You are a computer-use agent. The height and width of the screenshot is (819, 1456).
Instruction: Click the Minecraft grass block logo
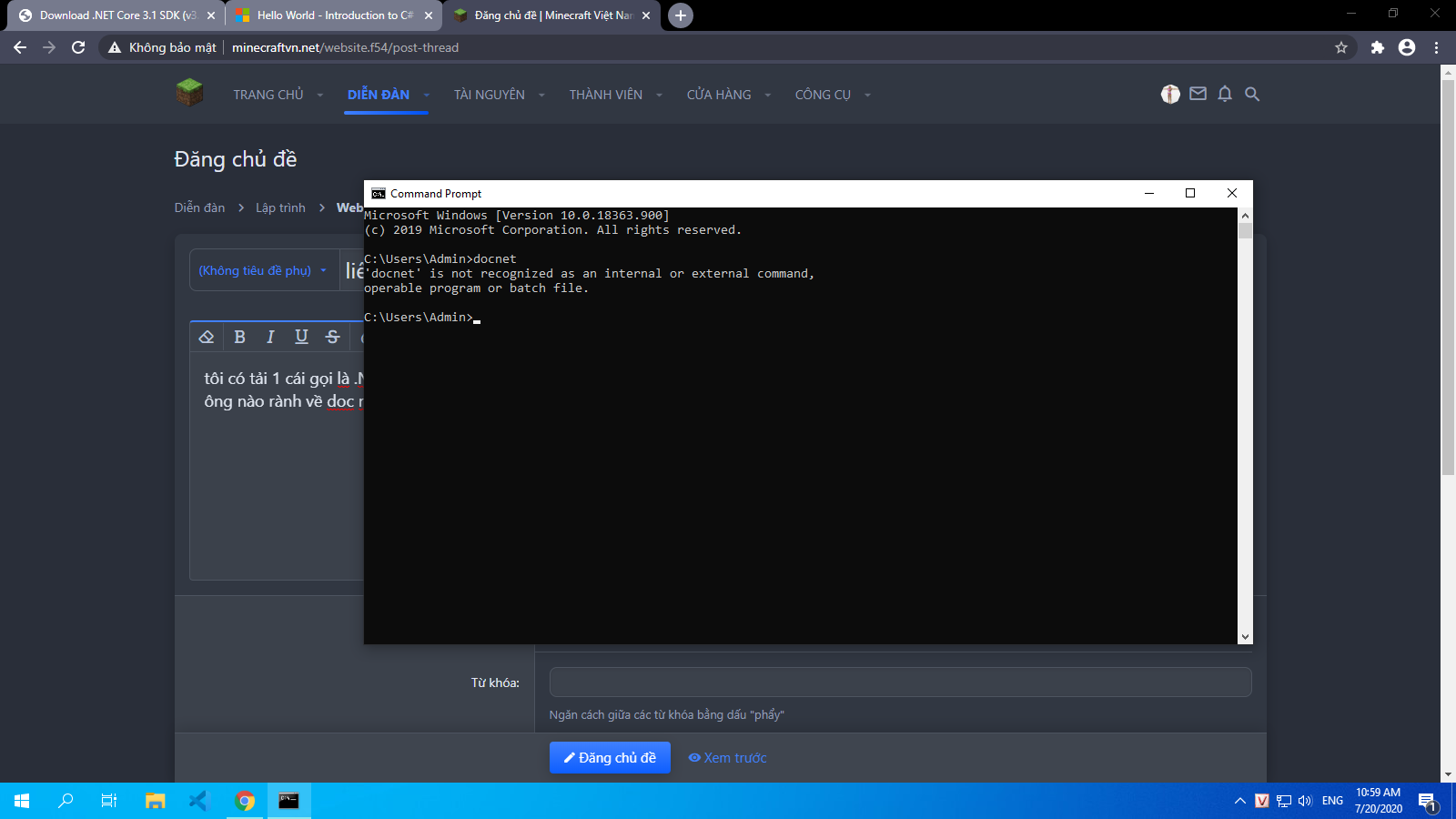(189, 93)
